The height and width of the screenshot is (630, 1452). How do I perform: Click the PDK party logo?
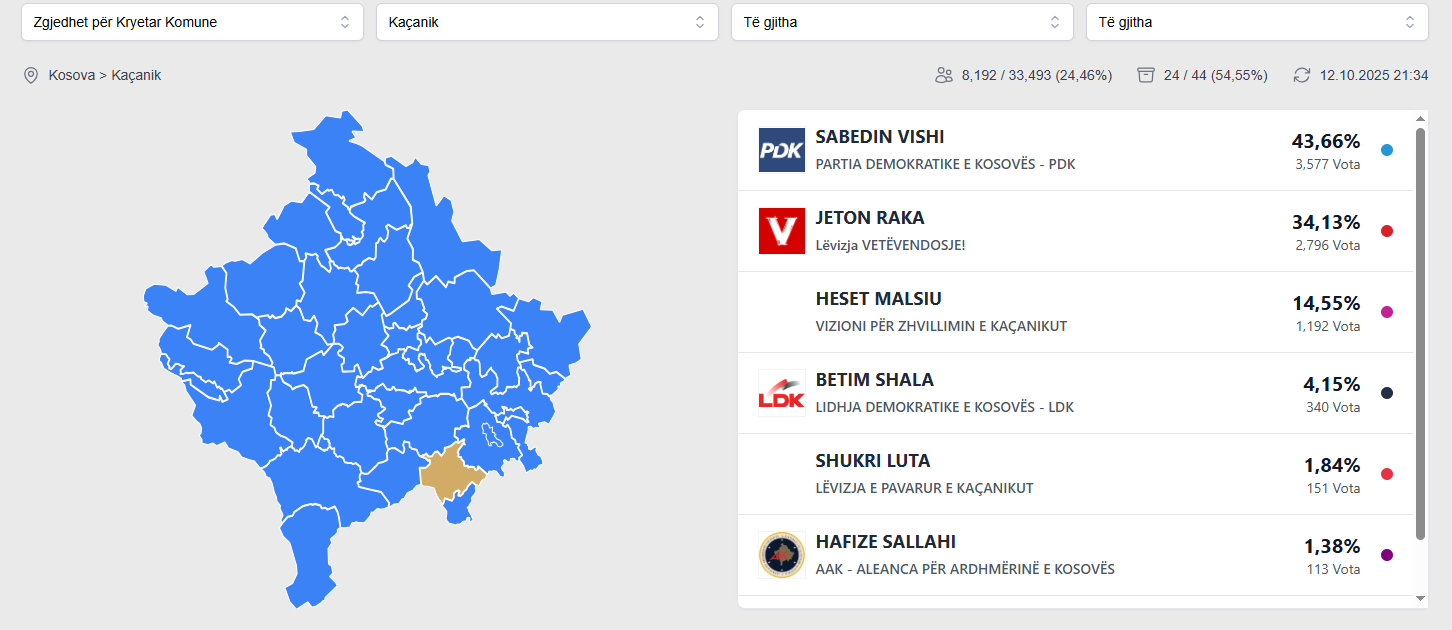(x=781, y=150)
